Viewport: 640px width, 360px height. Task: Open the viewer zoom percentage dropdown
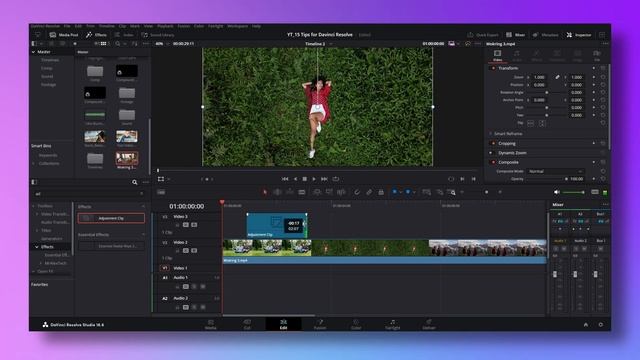161,44
